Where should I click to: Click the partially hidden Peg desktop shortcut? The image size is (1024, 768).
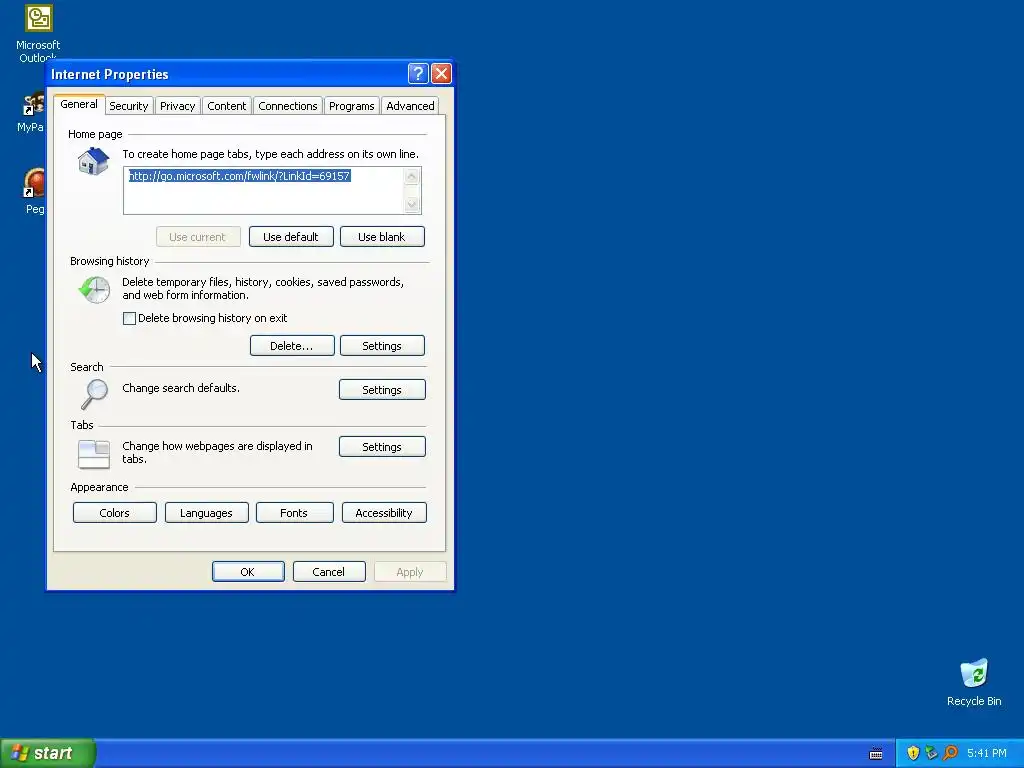[x=34, y=191]
